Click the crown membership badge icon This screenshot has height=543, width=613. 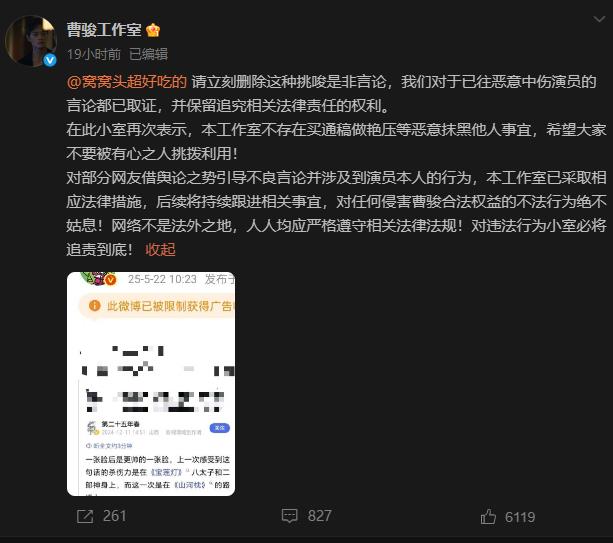pos(153,30)
